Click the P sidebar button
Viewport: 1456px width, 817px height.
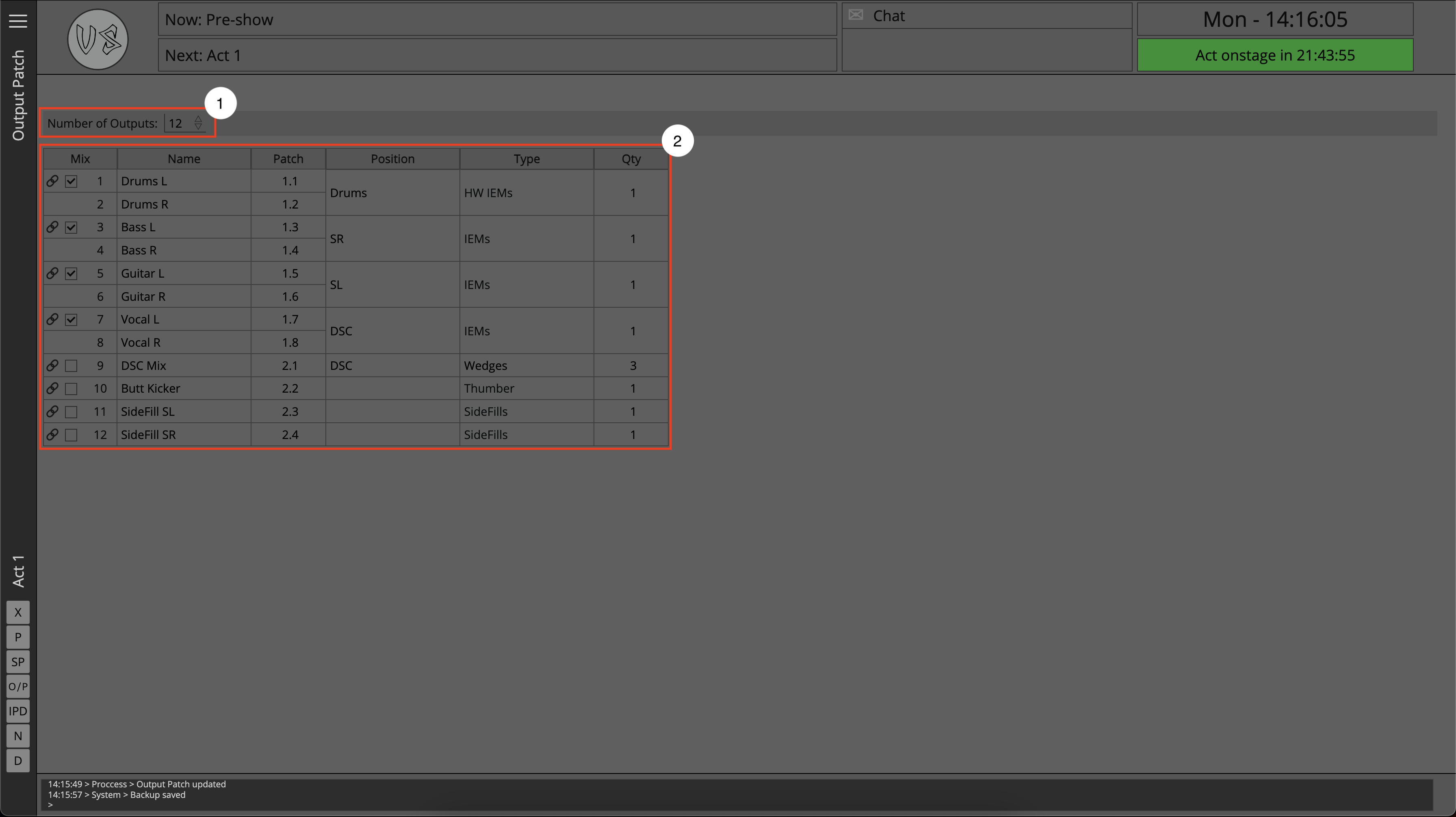point(18,637)
